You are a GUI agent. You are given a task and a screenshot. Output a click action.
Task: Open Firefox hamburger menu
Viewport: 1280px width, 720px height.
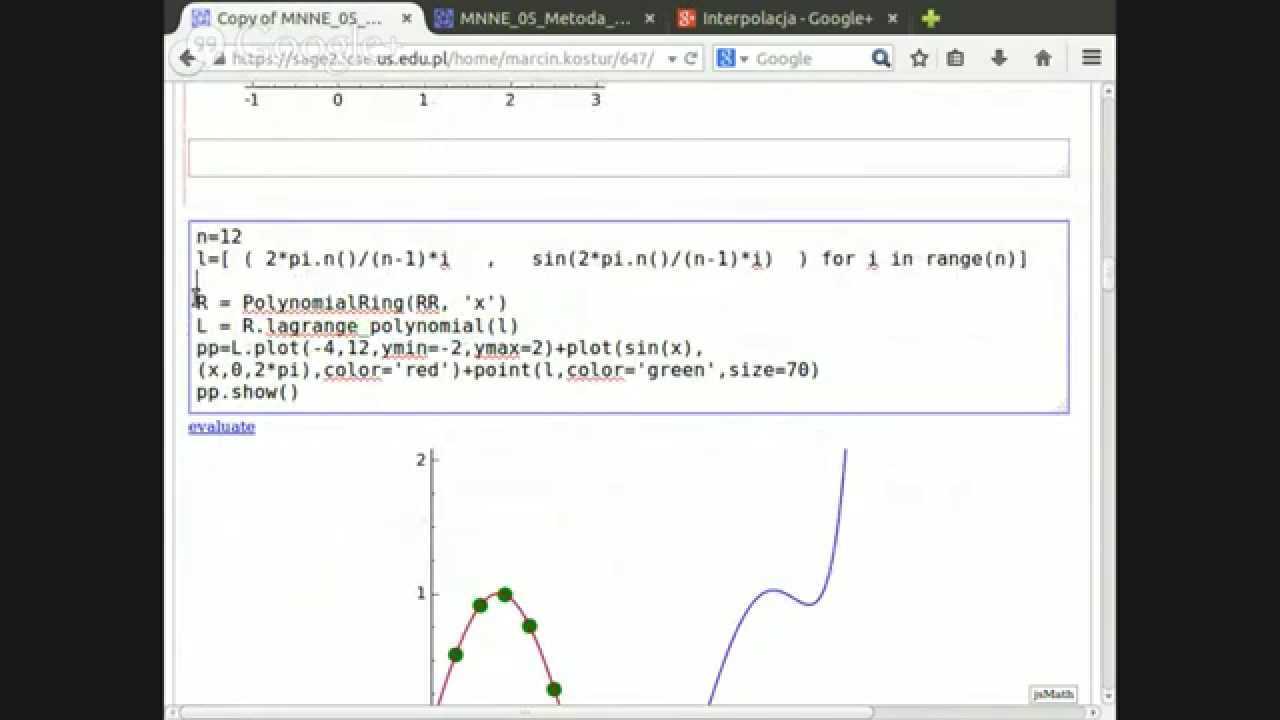click(x=1091, y=59)
